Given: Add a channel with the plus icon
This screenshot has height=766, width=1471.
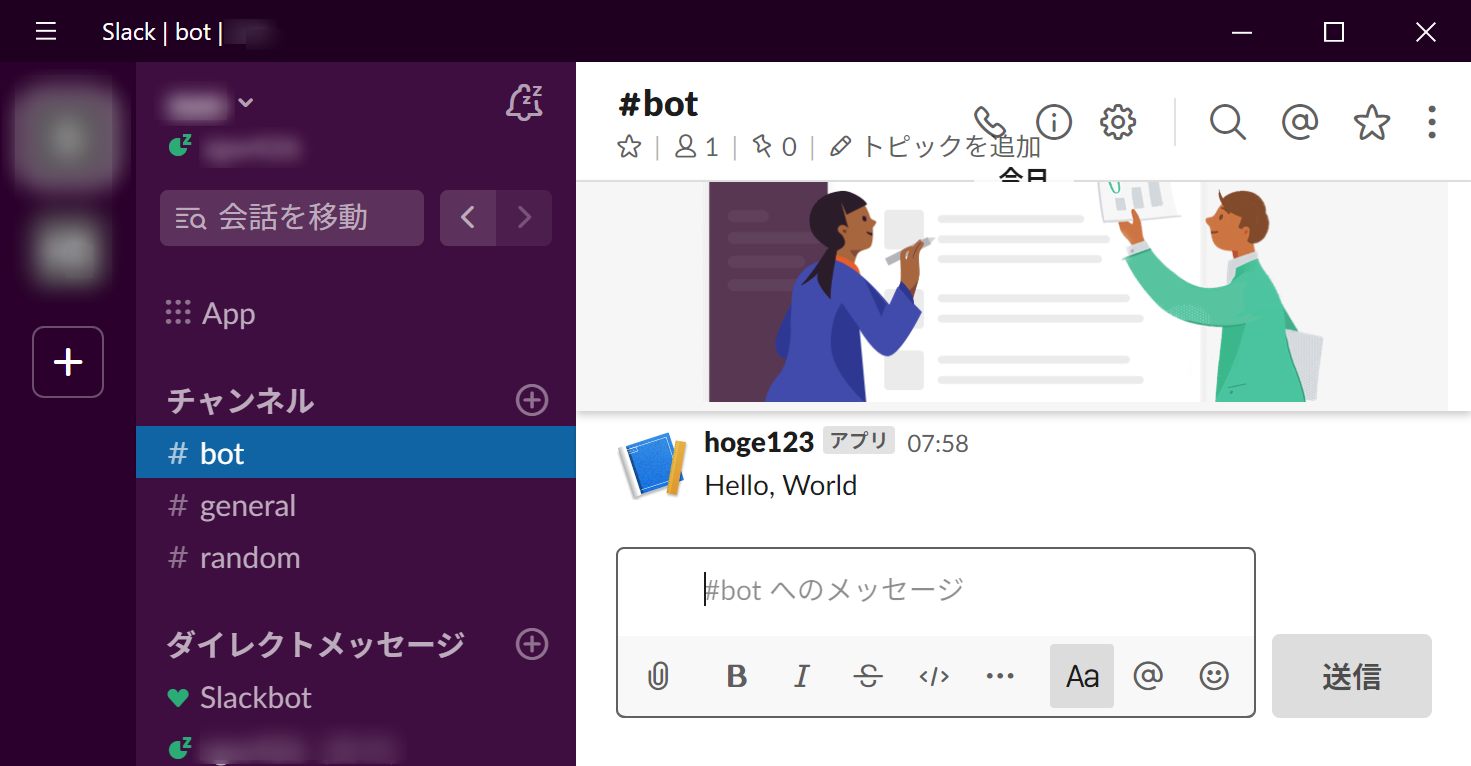Looking at the screenshot, I should point(532,400).
